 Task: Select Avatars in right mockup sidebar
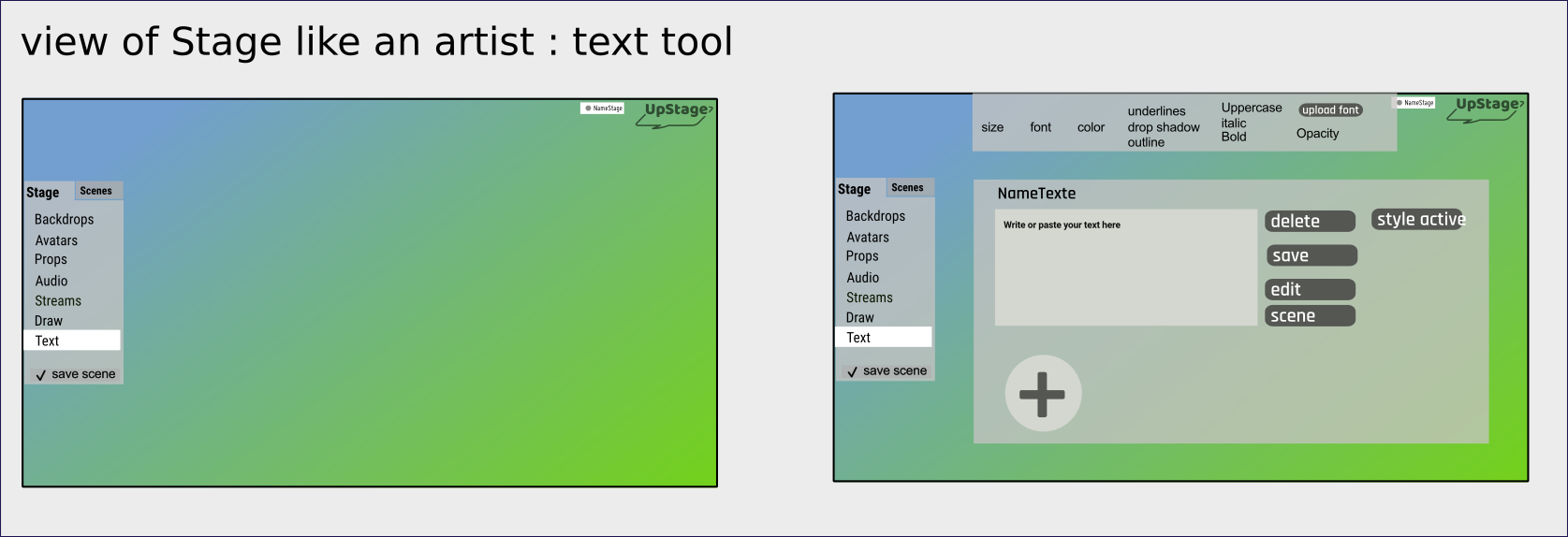[868, 238]
